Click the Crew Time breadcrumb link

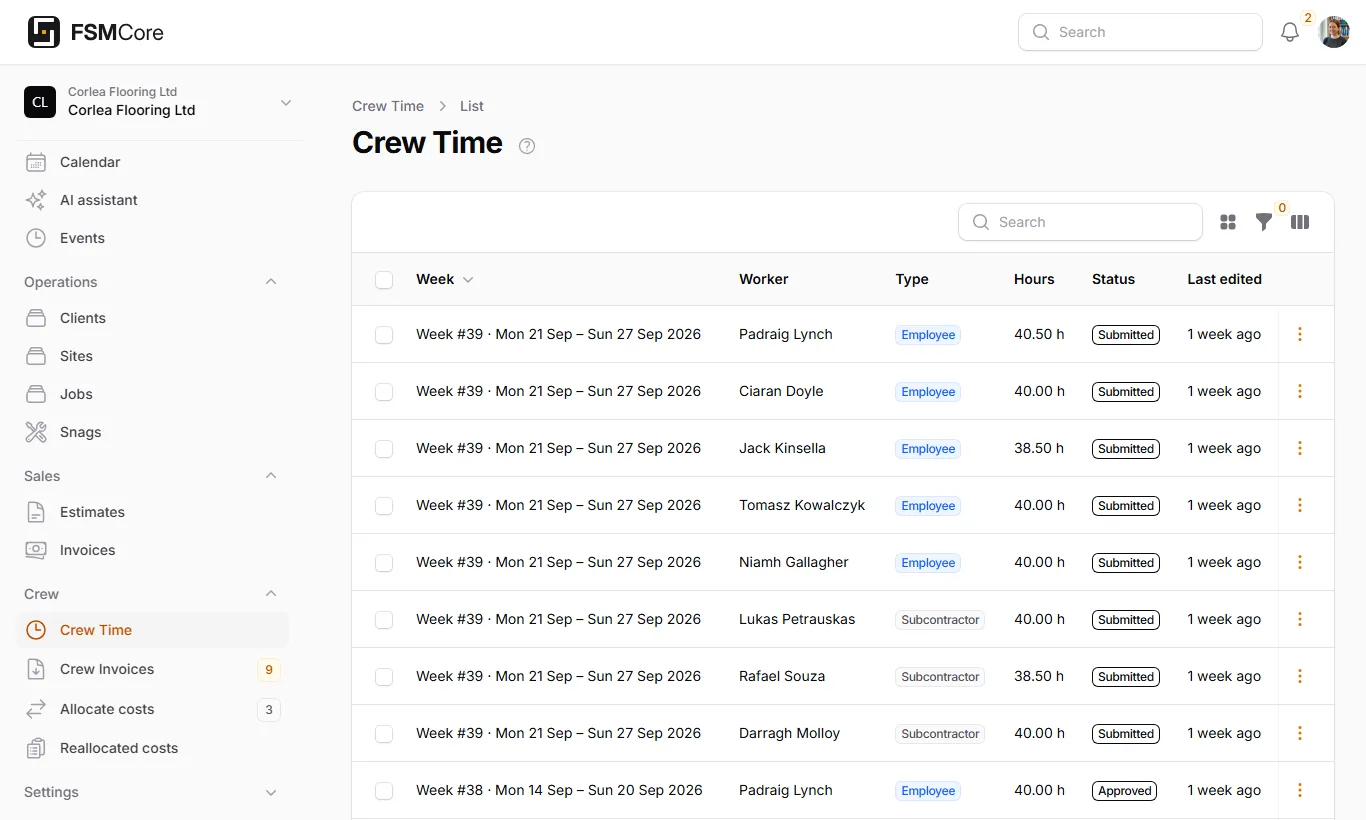coord(388,106)
